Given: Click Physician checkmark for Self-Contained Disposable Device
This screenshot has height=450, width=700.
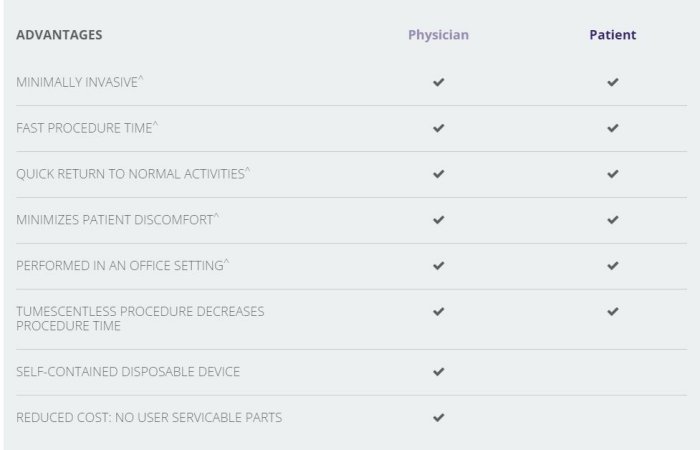Looking at the screenshot, I should point(438,372).
